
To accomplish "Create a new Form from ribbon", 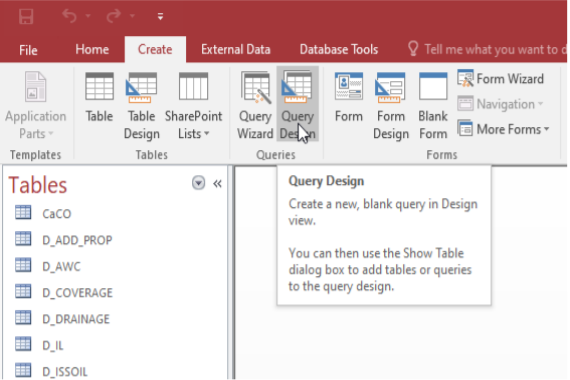I will point(349,97).
